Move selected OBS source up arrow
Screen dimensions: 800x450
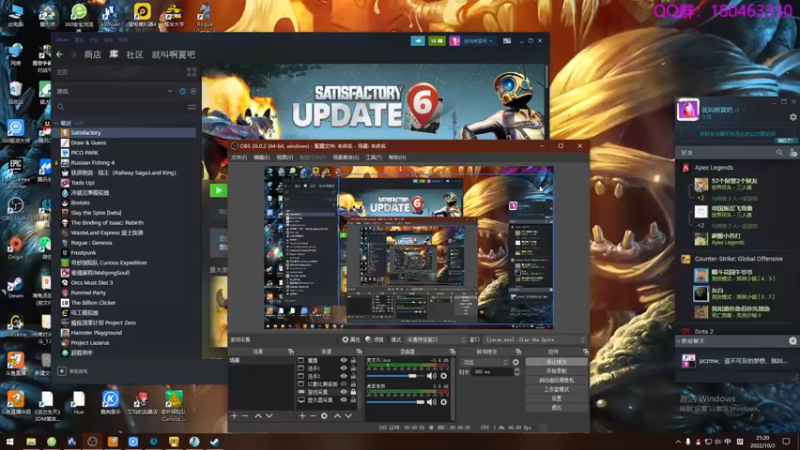point(337,416)
